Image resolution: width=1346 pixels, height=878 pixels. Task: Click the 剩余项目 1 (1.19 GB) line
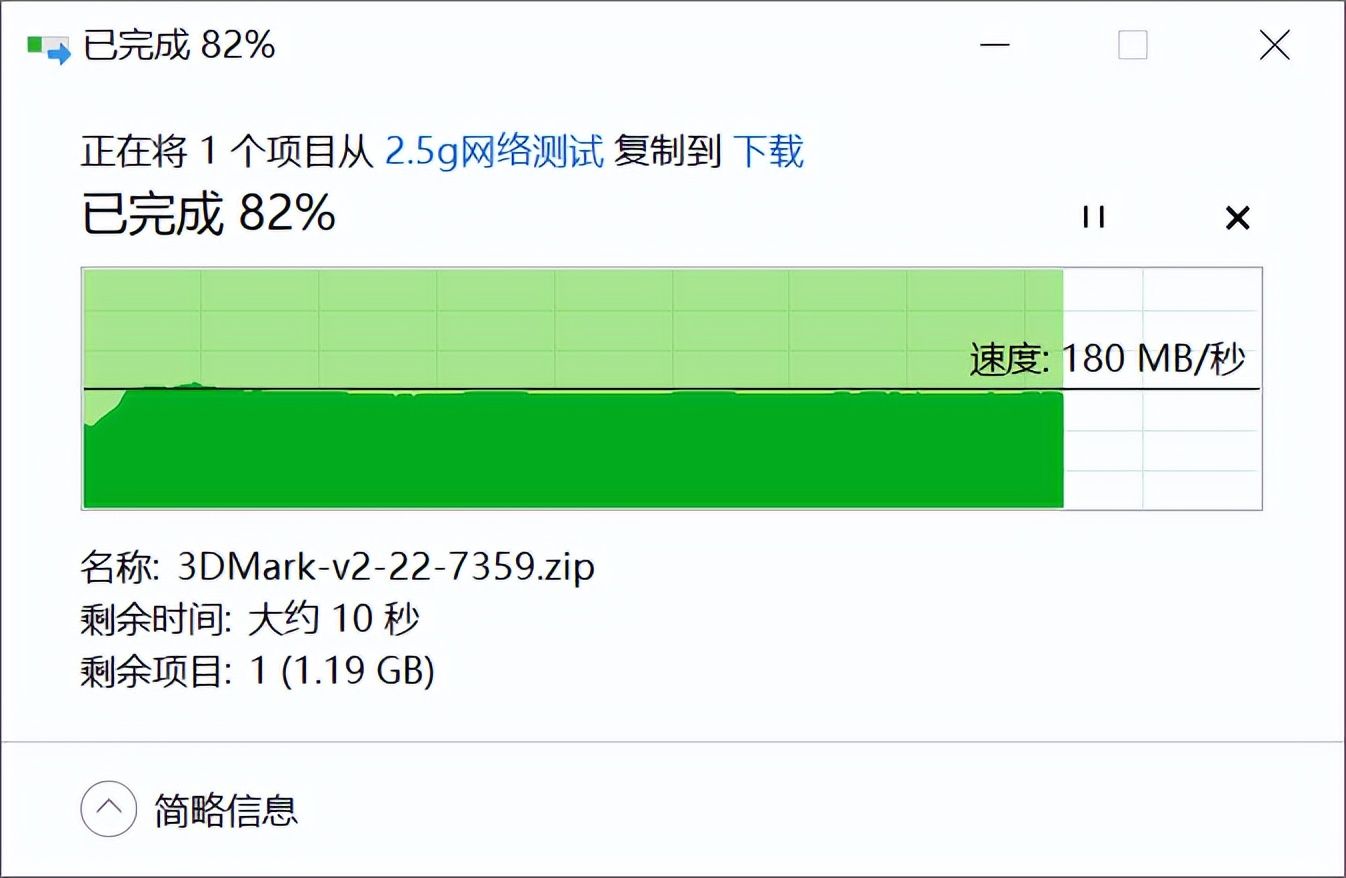tap(257, 671)
